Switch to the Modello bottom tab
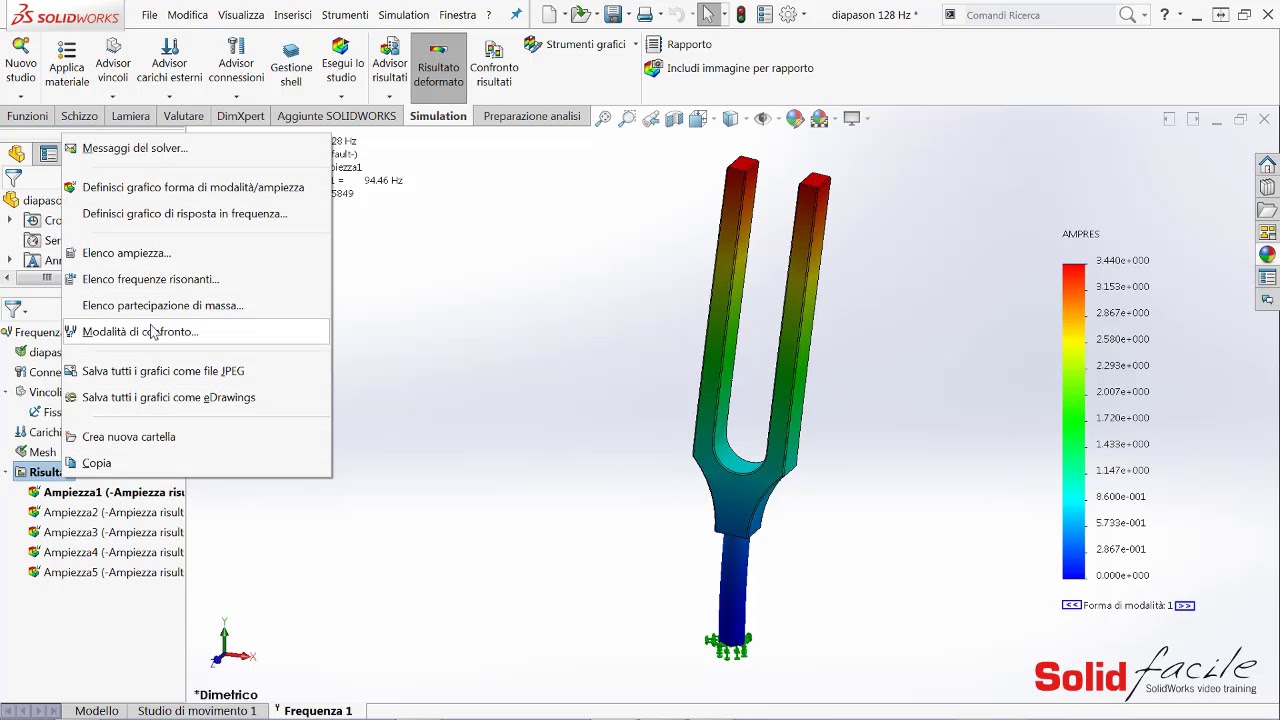The image size is (1280, 720). [x=97, y=711]
